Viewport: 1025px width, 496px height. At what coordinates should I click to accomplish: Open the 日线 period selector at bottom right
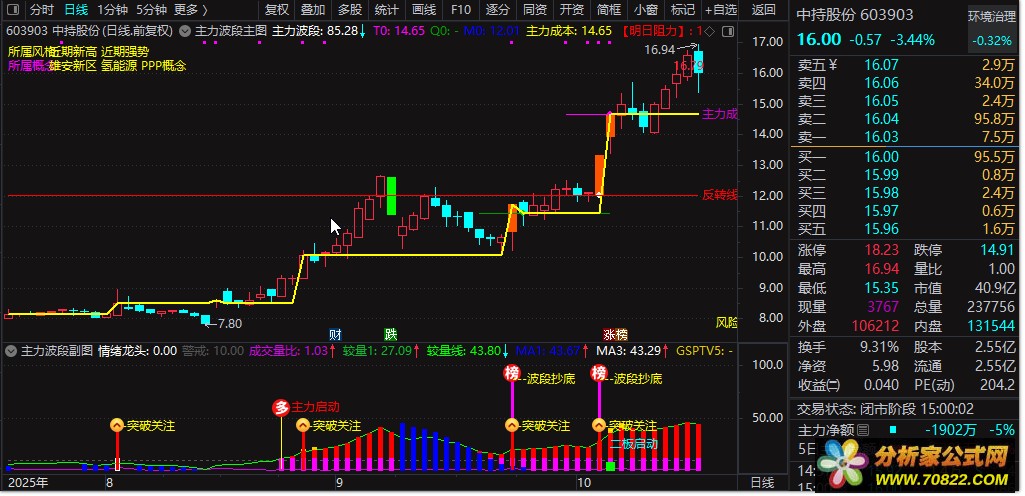(x=762, y=483)
